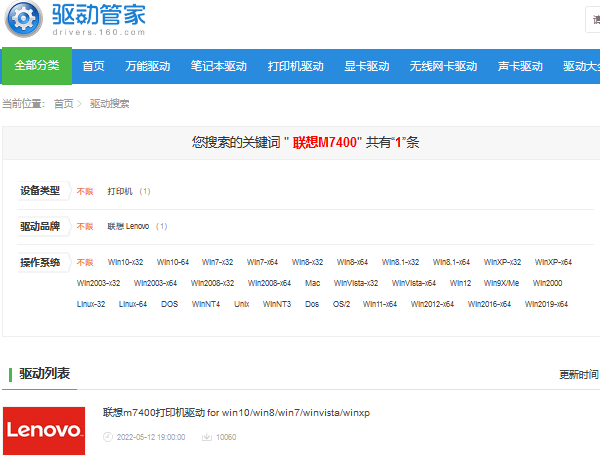Sort driver list by 更新时间
Screen dimensions: 600x460
[579, 375]
